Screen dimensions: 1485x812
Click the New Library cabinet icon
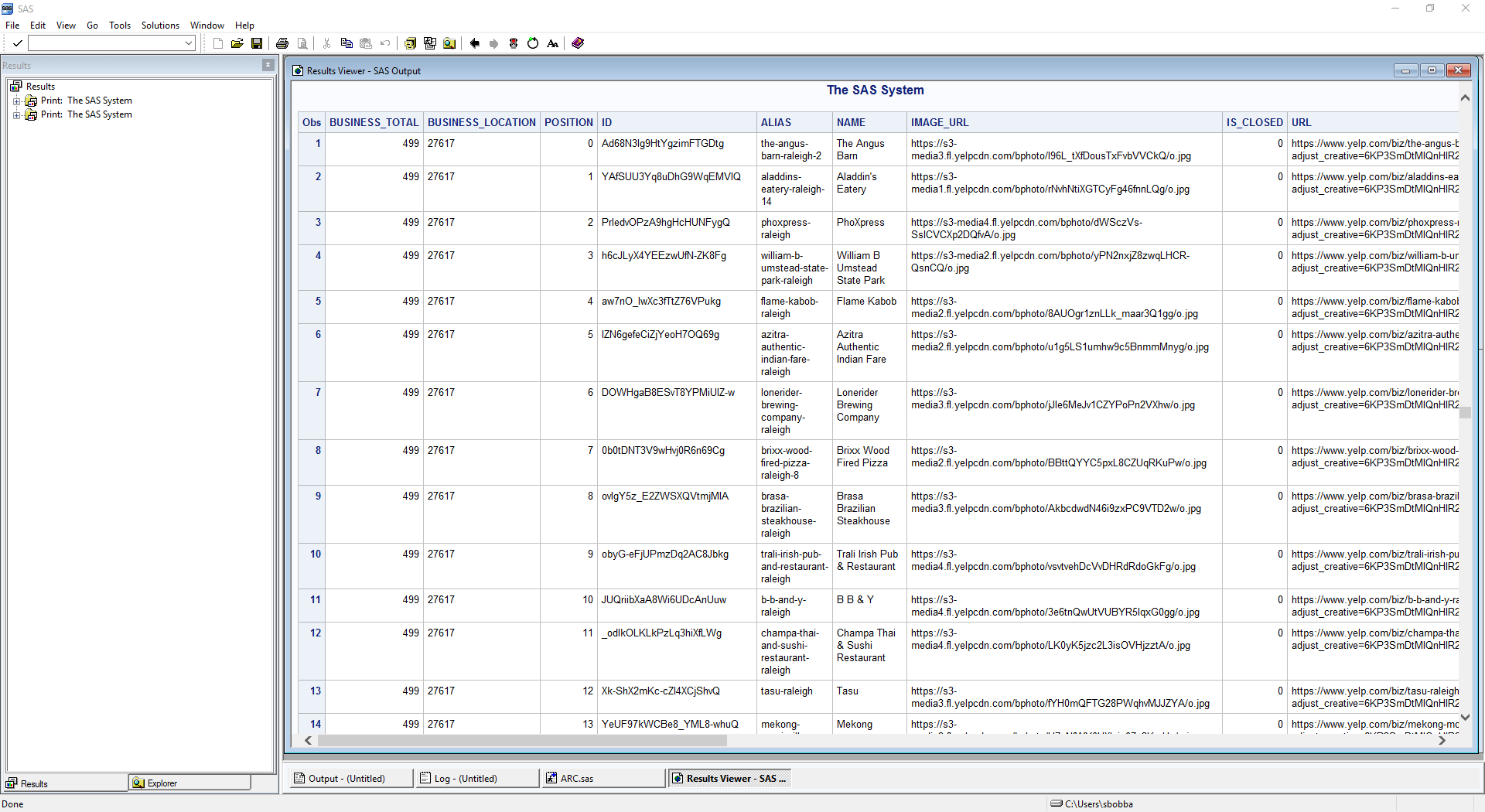[x=411, y=43]
